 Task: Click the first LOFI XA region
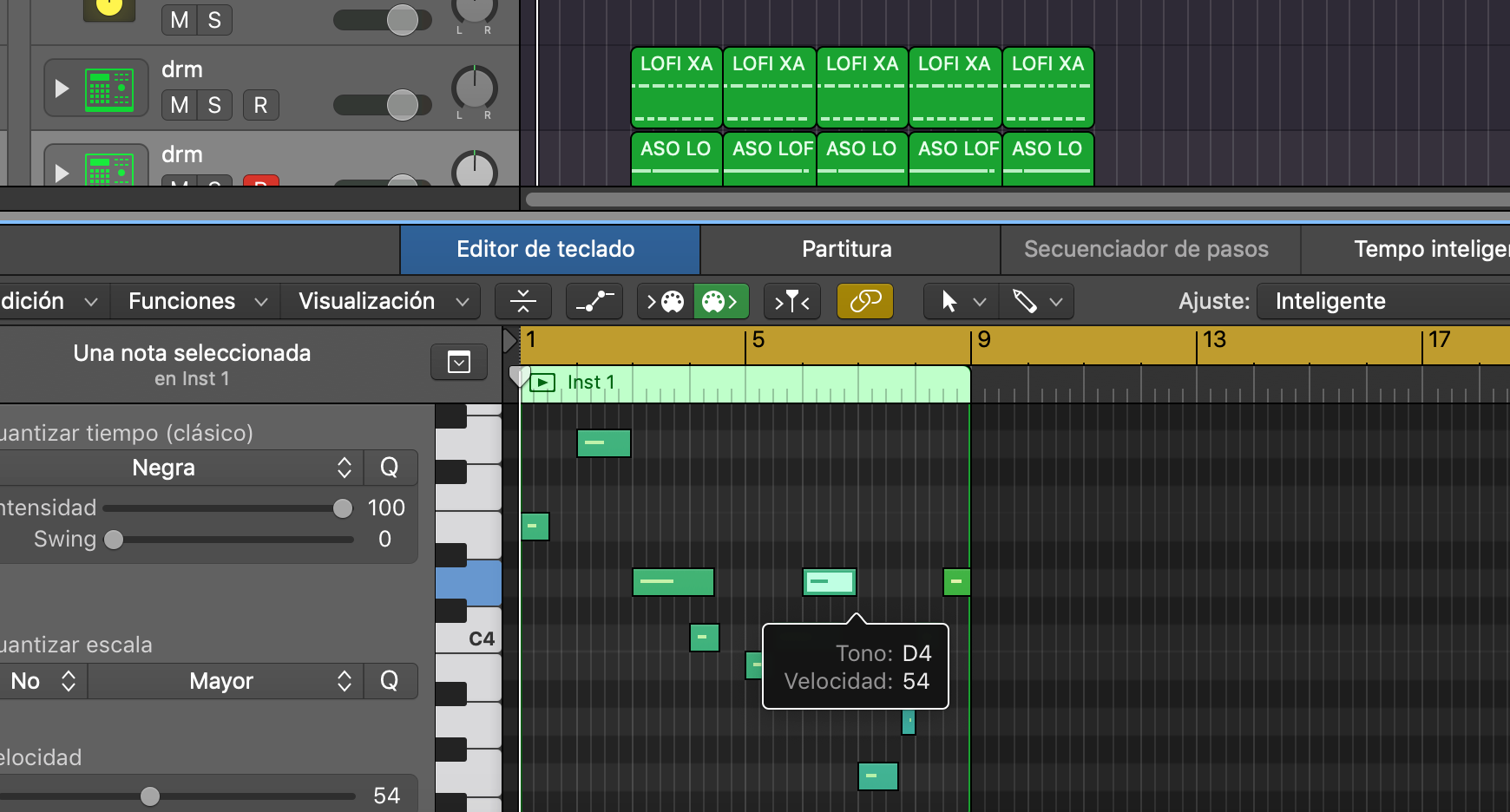tap(677, 88)
